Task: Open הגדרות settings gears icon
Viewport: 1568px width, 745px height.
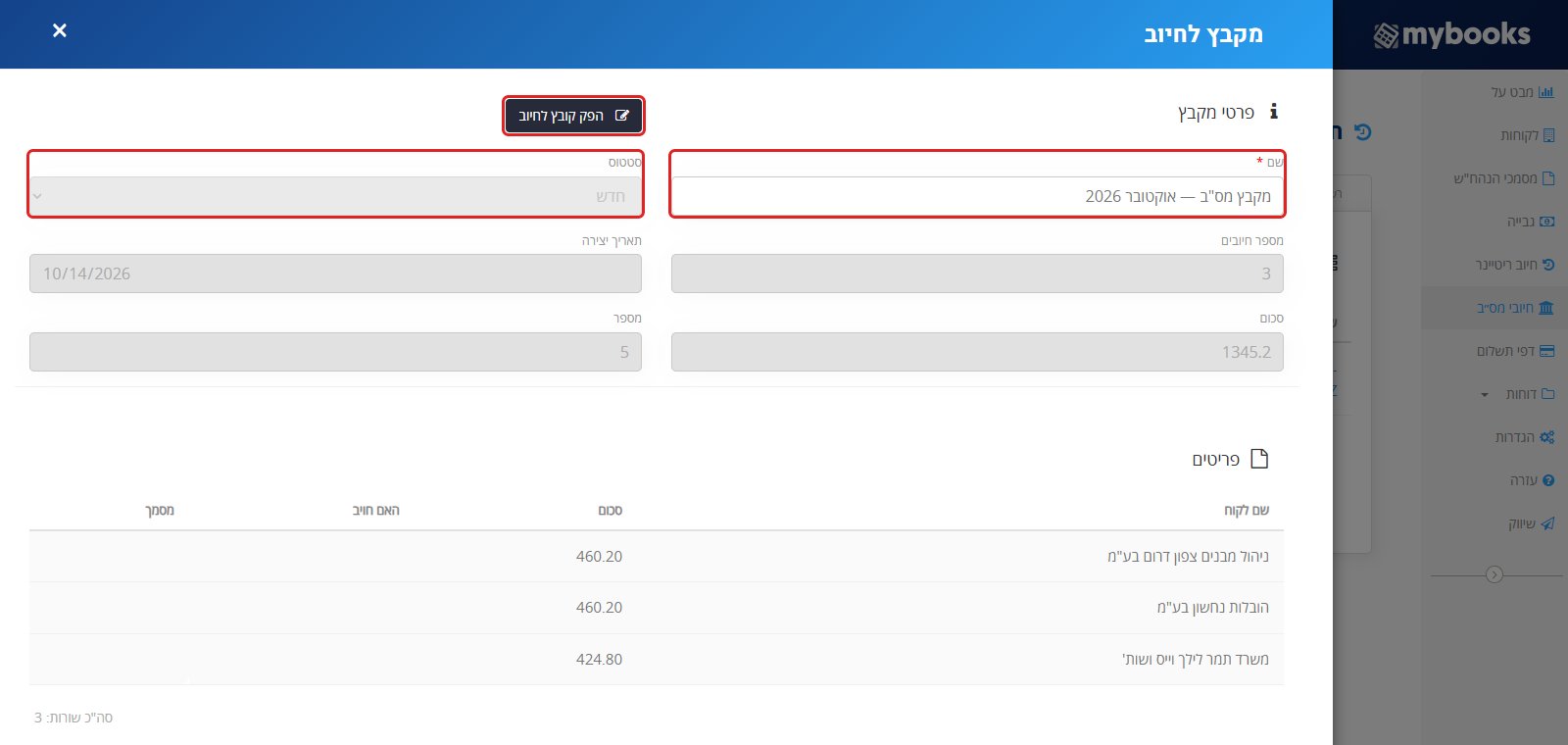Action: tap(1547, 437)
